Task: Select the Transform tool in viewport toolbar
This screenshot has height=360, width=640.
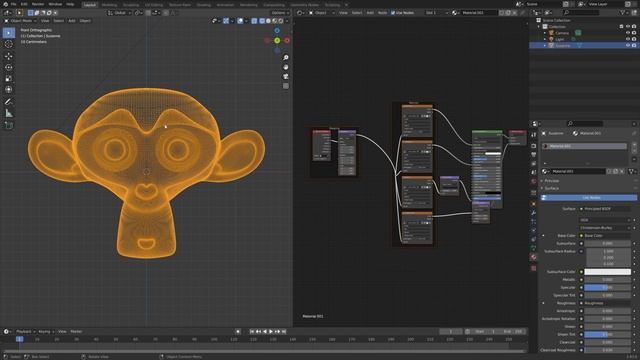Action: (x=9, y=89)
